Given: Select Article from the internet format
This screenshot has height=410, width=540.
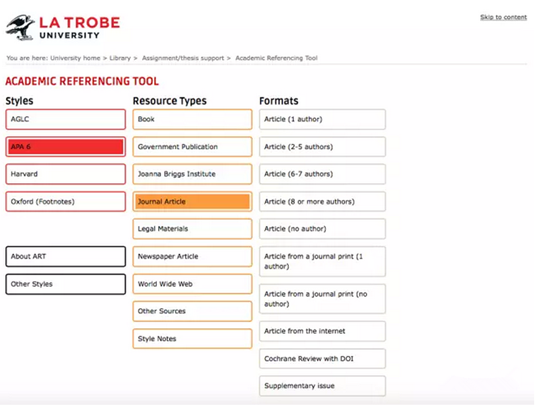Looking at the screenshot, I should click(322, 331).
